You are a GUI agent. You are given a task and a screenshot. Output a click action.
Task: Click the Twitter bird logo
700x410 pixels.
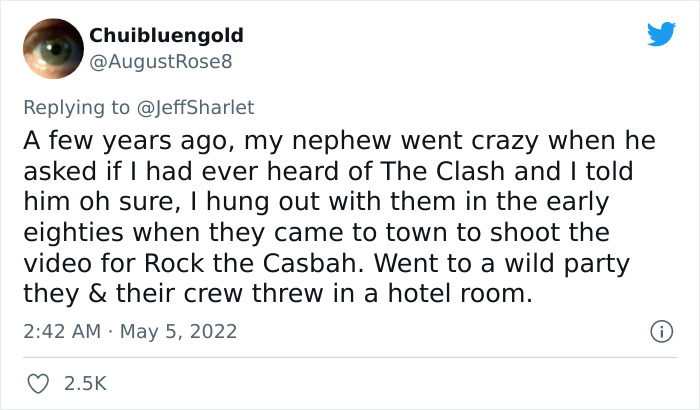pyautogui.click(x=661, y=33)
